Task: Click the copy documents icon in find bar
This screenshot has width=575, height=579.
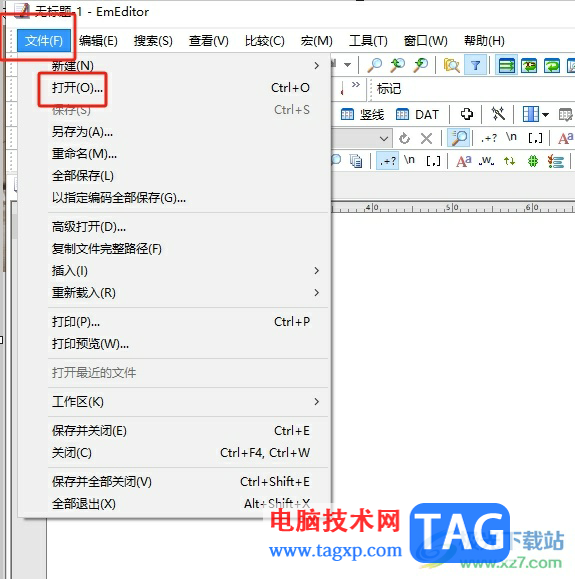Action: point(356,161)
